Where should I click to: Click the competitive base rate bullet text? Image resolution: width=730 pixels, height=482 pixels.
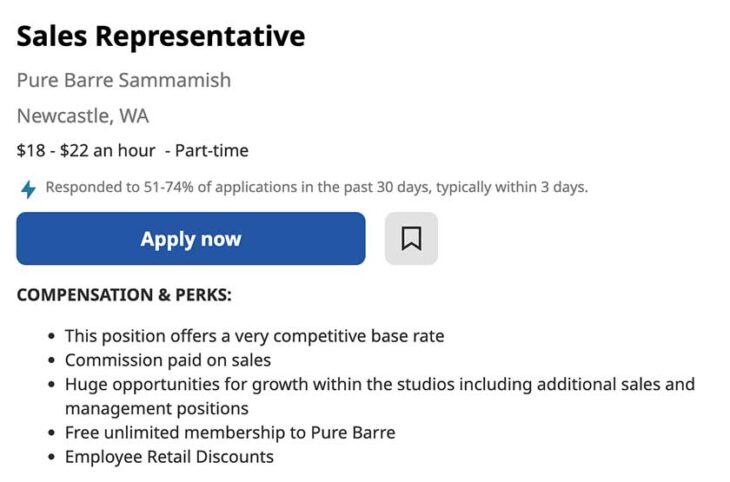tap(254, 336)
